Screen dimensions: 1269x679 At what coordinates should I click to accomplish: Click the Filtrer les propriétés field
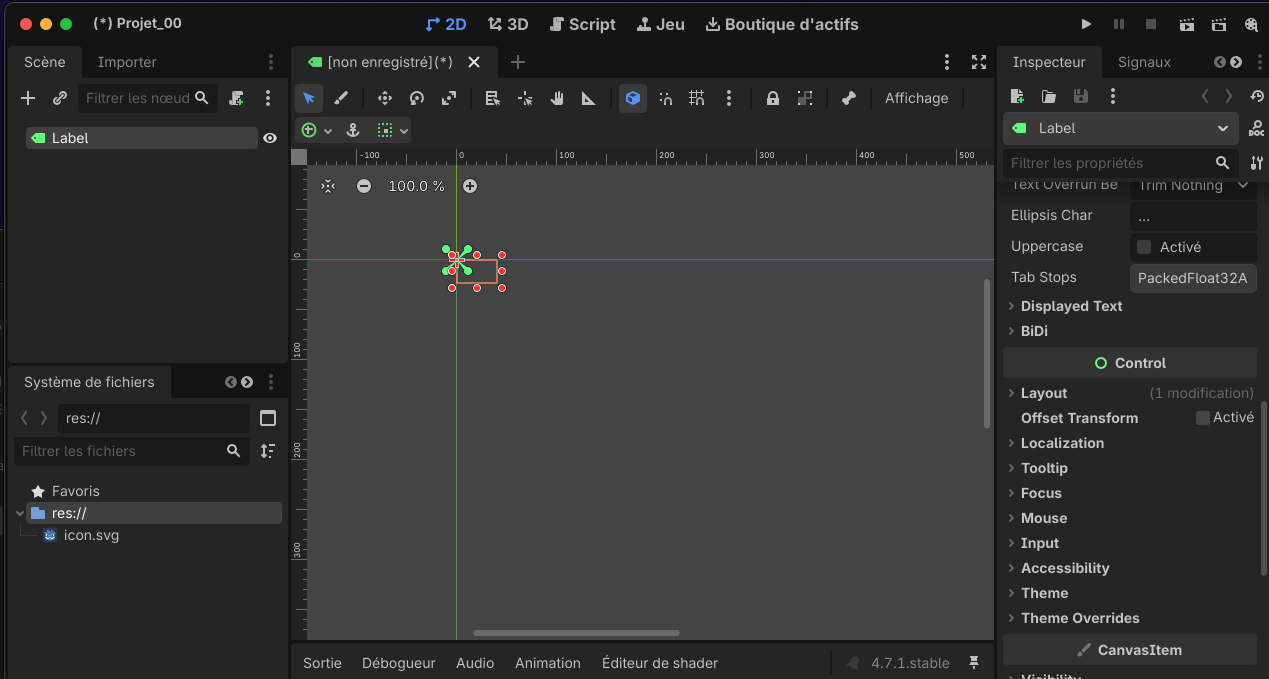(x=1121, y=163)
